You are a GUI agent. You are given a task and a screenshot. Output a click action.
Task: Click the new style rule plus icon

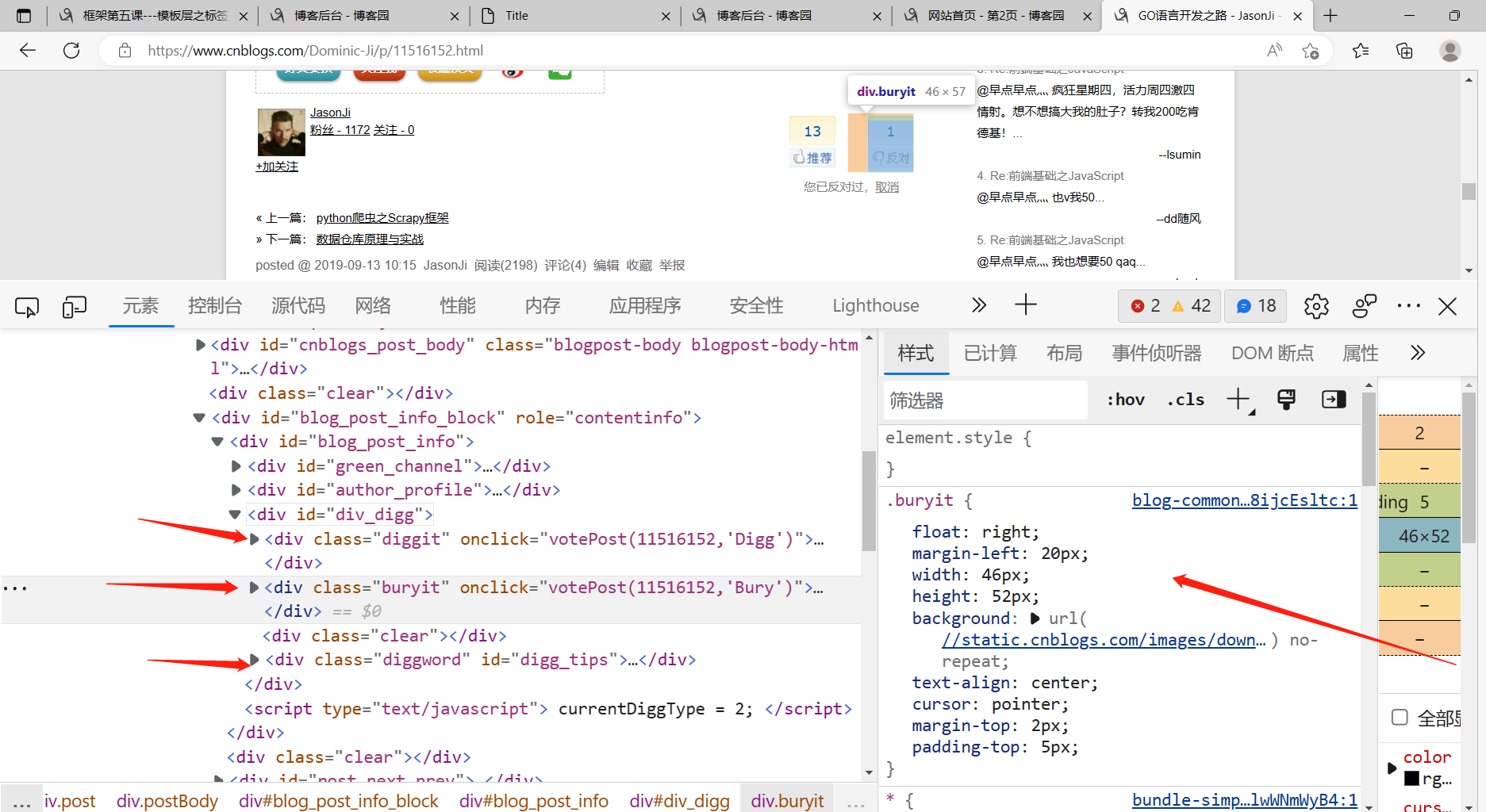click(1238, 400)
